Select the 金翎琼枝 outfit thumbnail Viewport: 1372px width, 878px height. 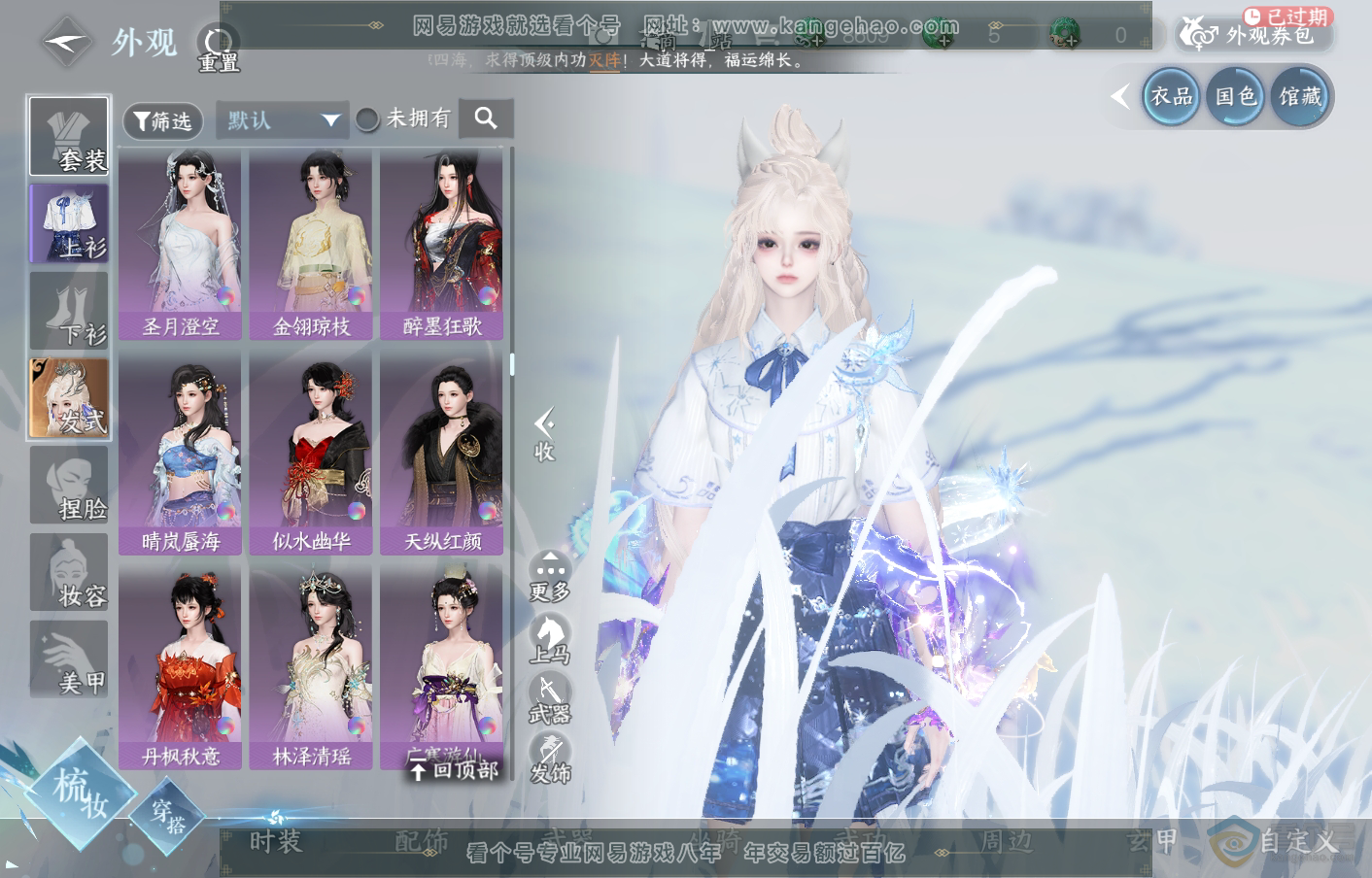[x=311, y=244]
